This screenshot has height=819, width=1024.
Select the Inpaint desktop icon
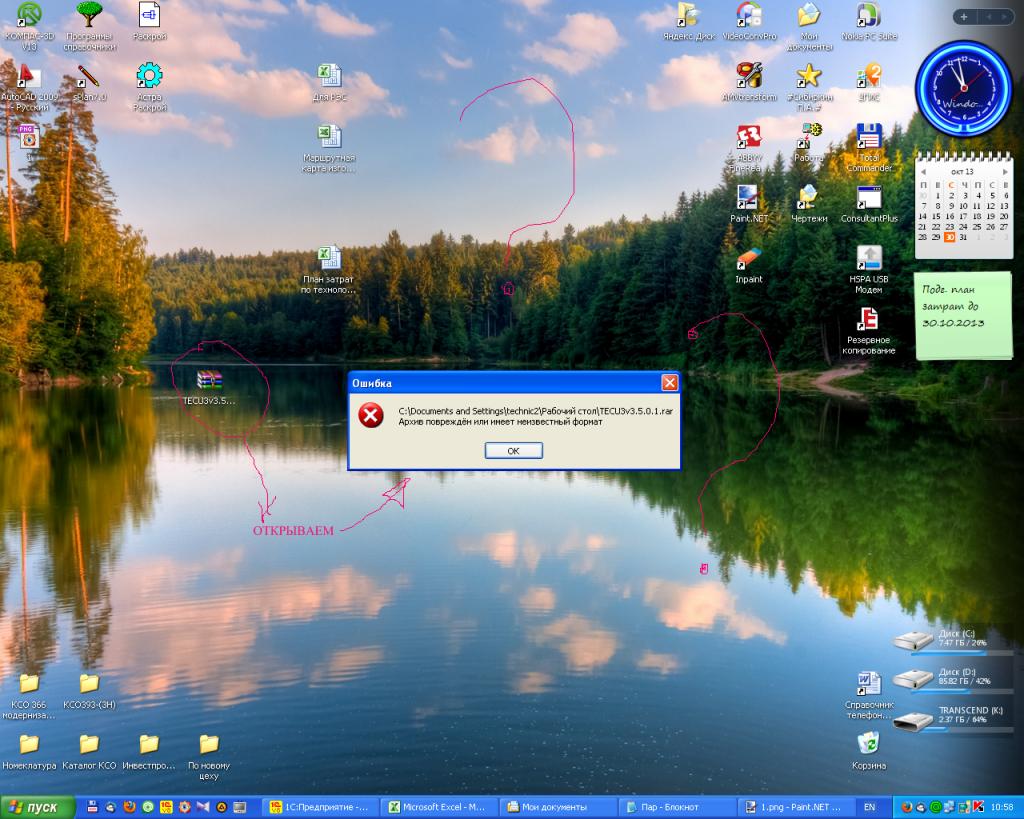(748, 259)
